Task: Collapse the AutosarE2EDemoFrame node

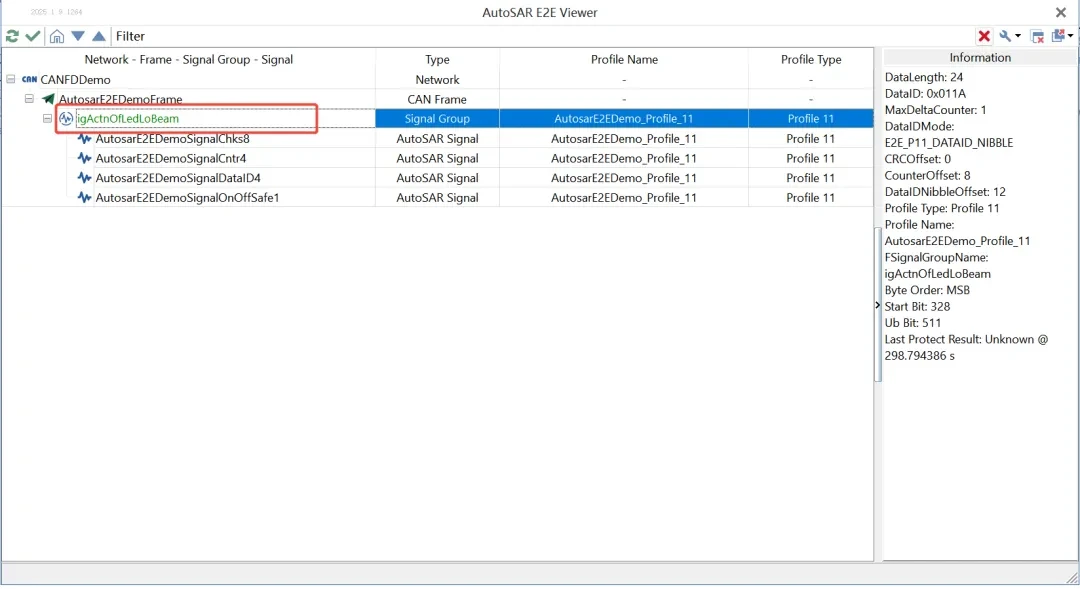Action: coord(29,99)
